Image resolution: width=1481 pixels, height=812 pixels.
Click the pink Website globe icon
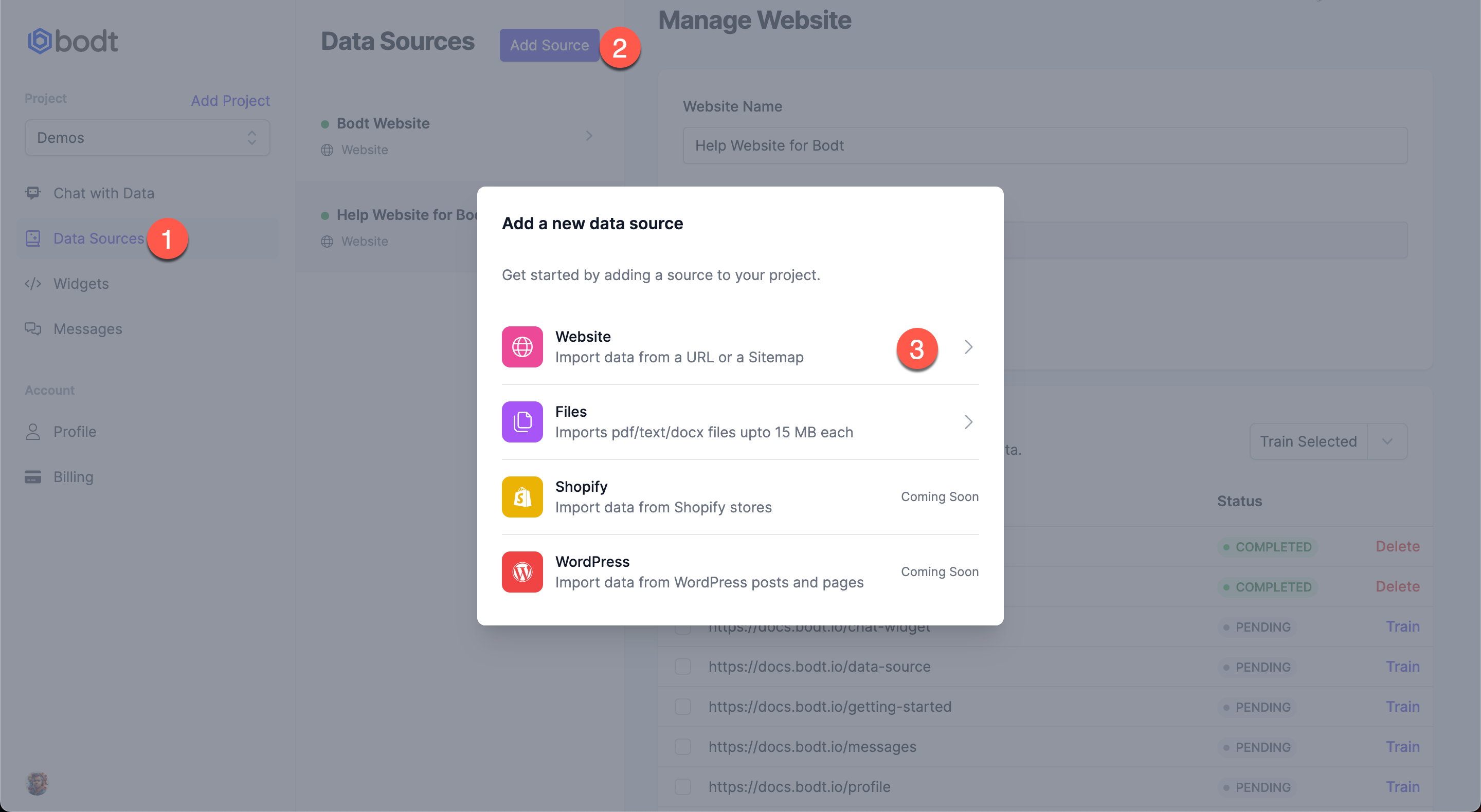[x=522, y=346]
